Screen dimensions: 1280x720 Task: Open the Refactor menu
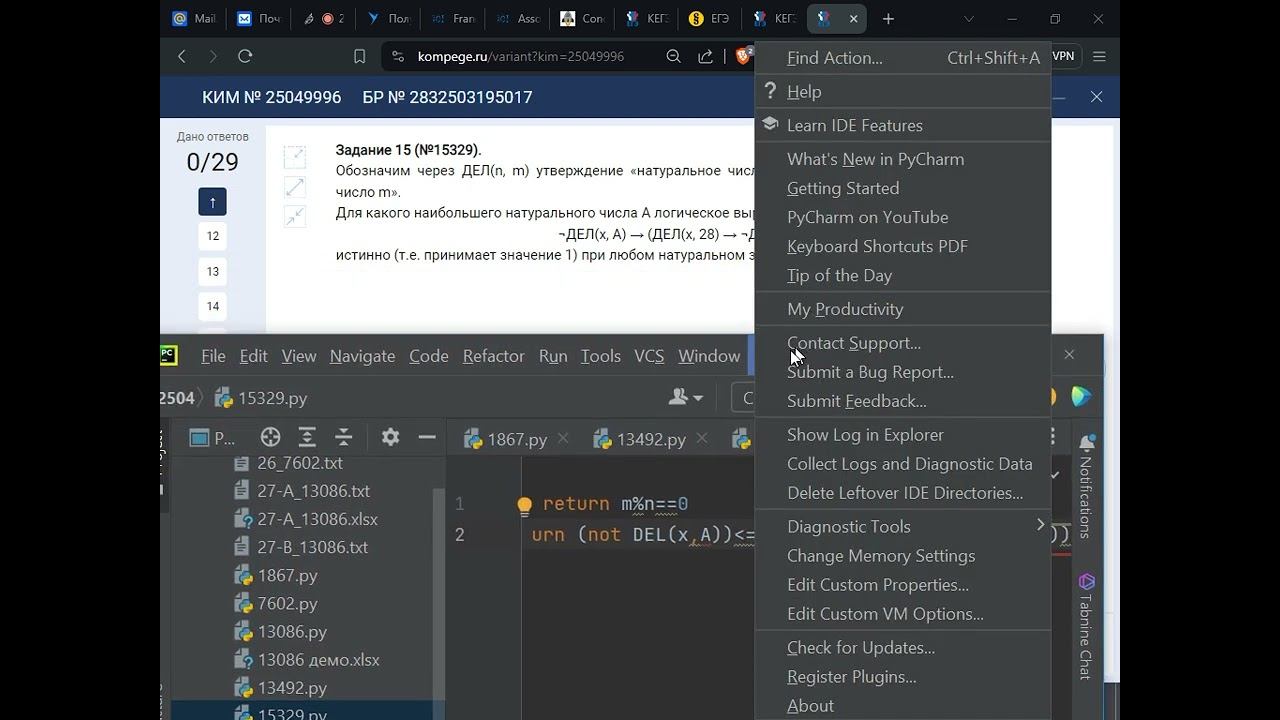494,356
